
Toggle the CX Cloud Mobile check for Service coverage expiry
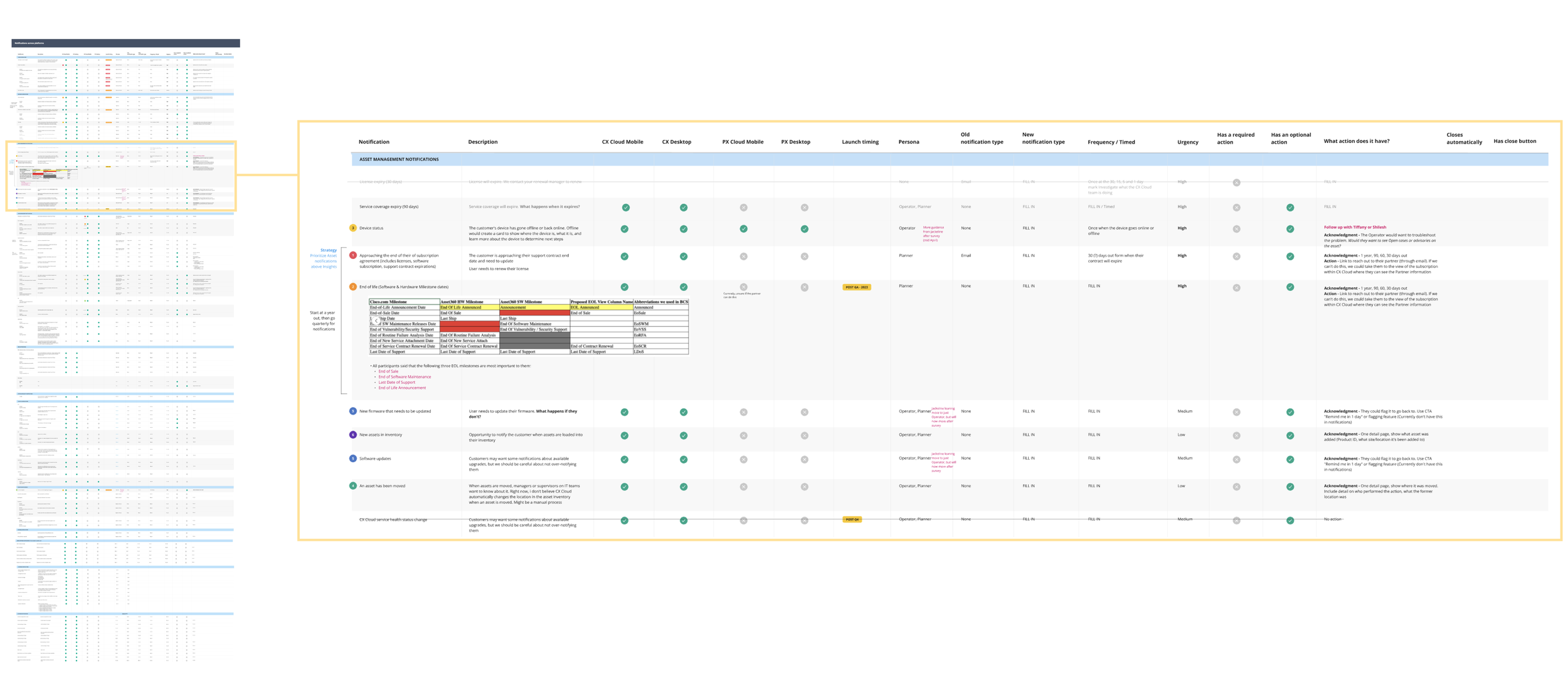click(625, 208)
